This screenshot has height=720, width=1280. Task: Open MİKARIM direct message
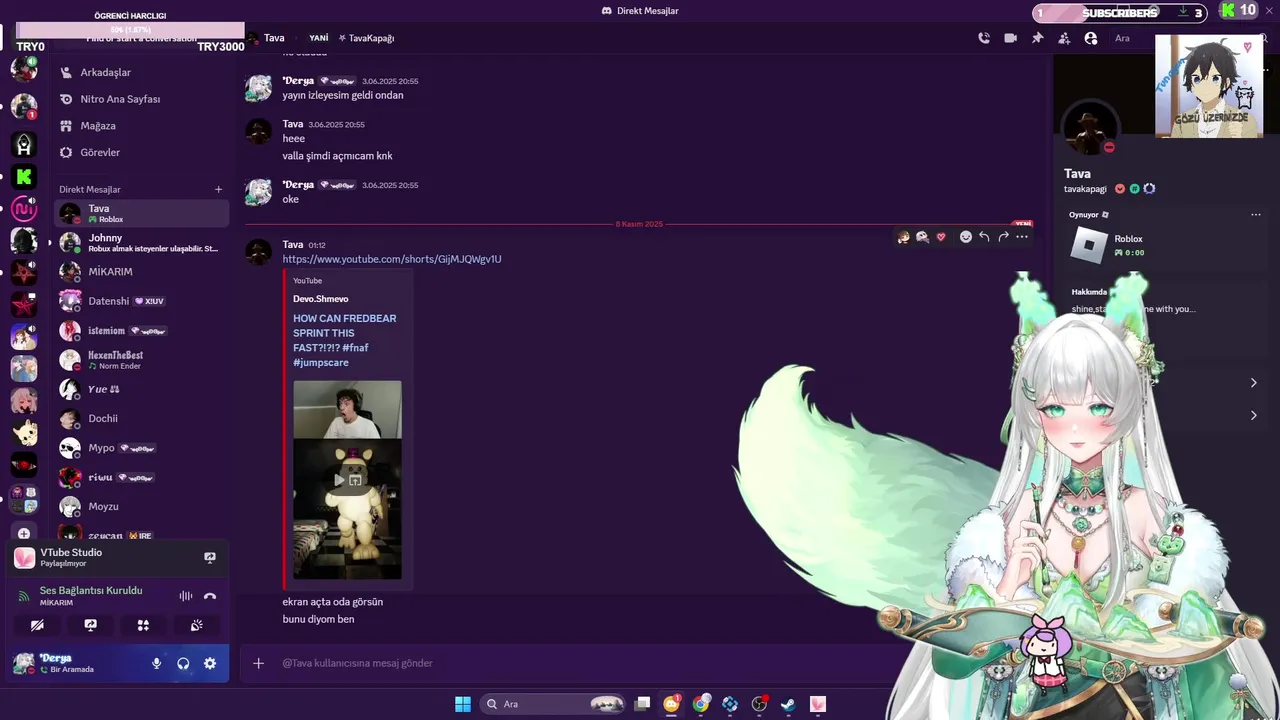[142, 272]
